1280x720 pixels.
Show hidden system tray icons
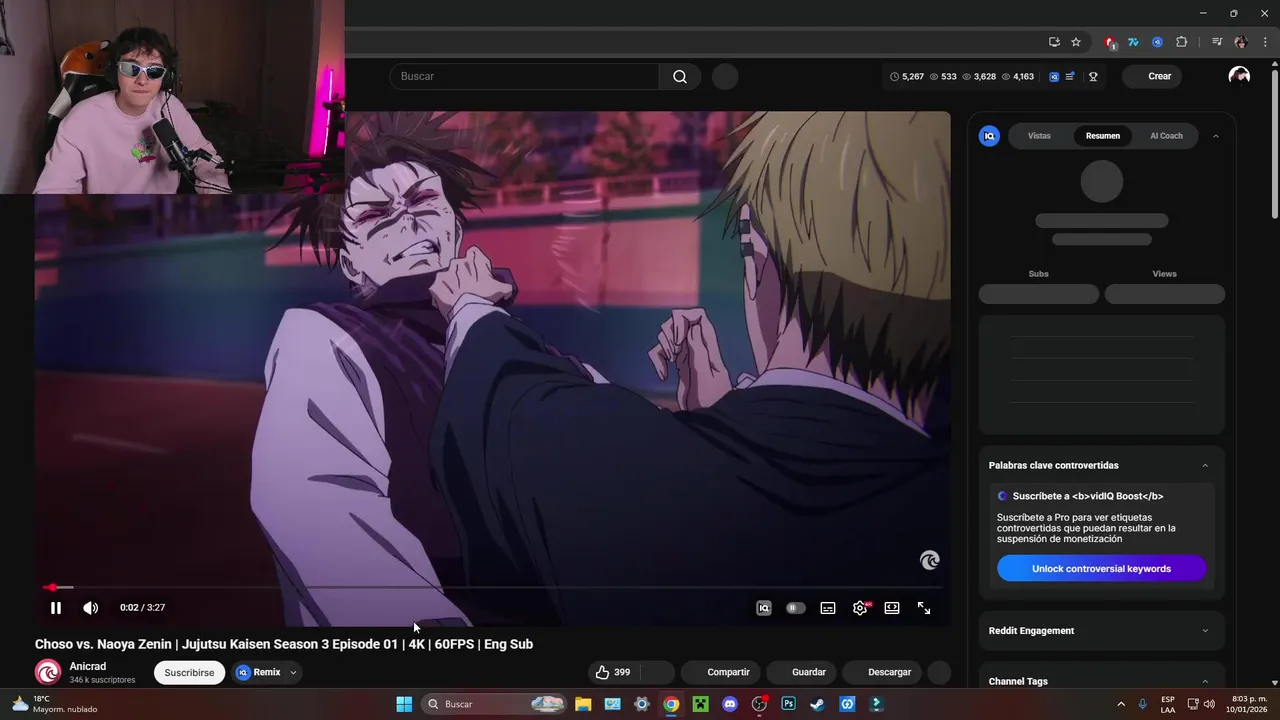[x=1120, y=704]
